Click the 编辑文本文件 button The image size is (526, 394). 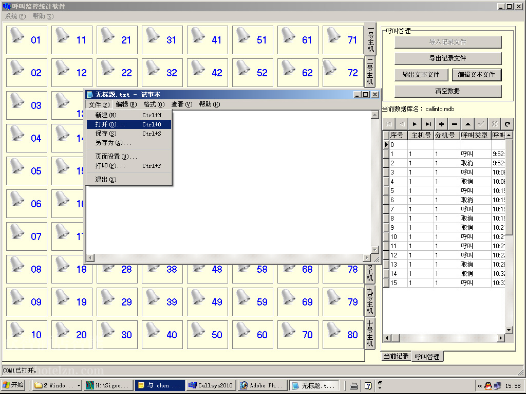point(476,74)
